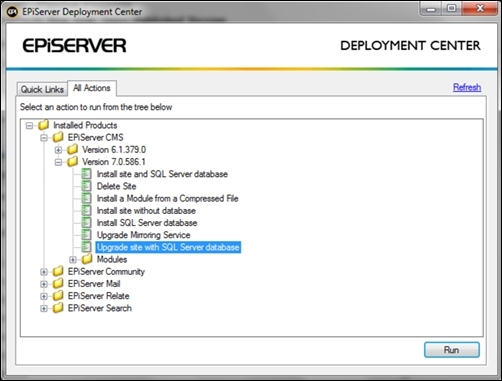
Task: Click the EPiServer Community folder icon
Action: pos(58,271)
